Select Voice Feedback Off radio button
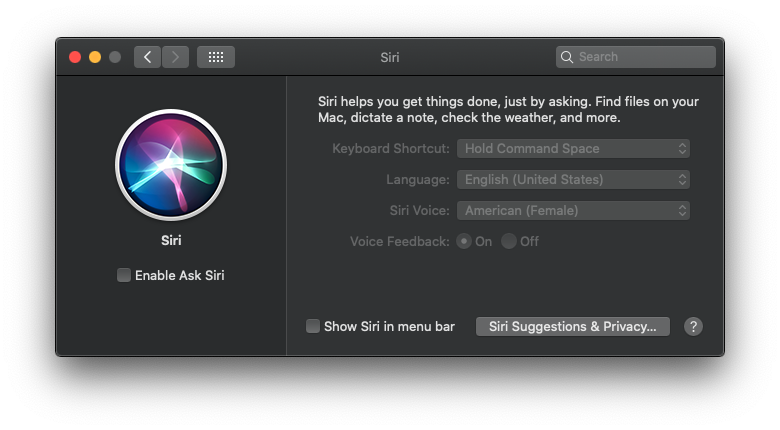 (508, 241)
